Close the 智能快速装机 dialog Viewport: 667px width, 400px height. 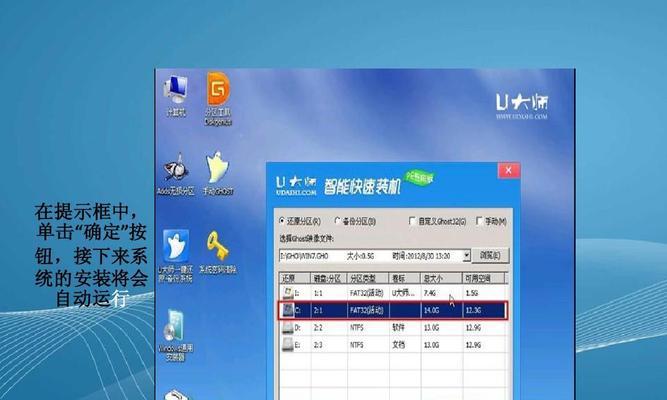point(508,171)
